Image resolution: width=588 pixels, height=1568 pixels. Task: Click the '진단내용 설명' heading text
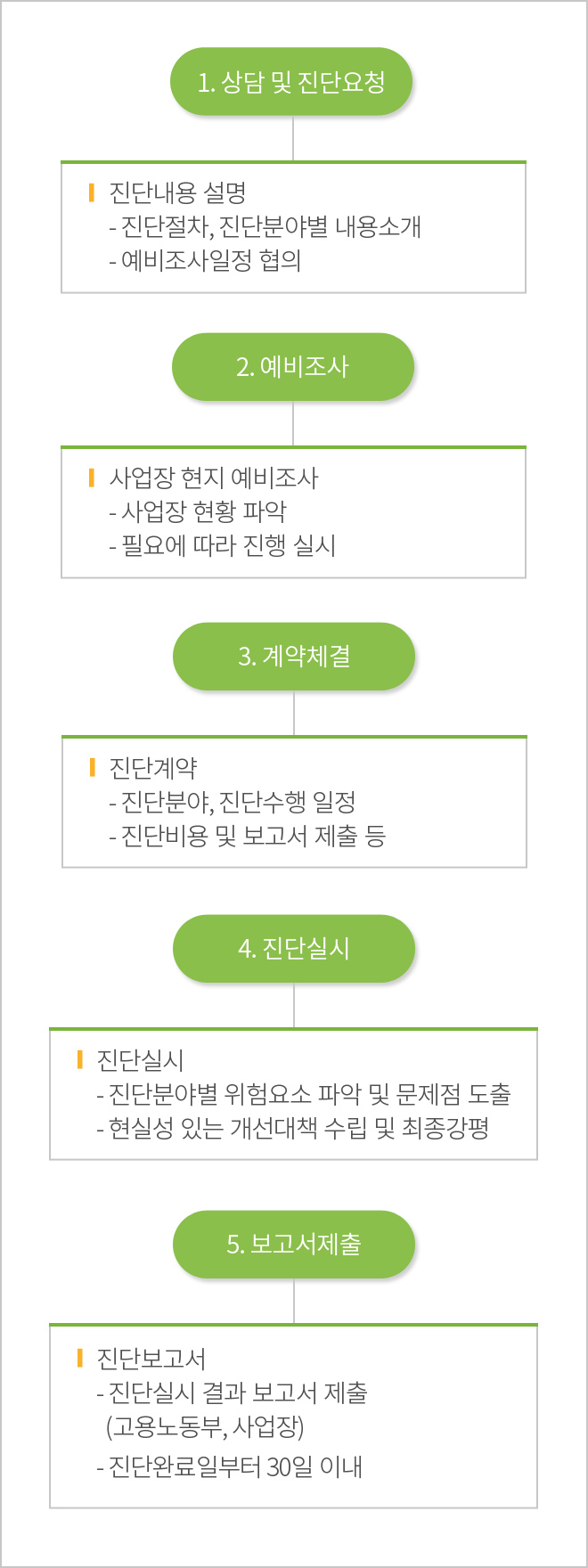click(177, 192)
